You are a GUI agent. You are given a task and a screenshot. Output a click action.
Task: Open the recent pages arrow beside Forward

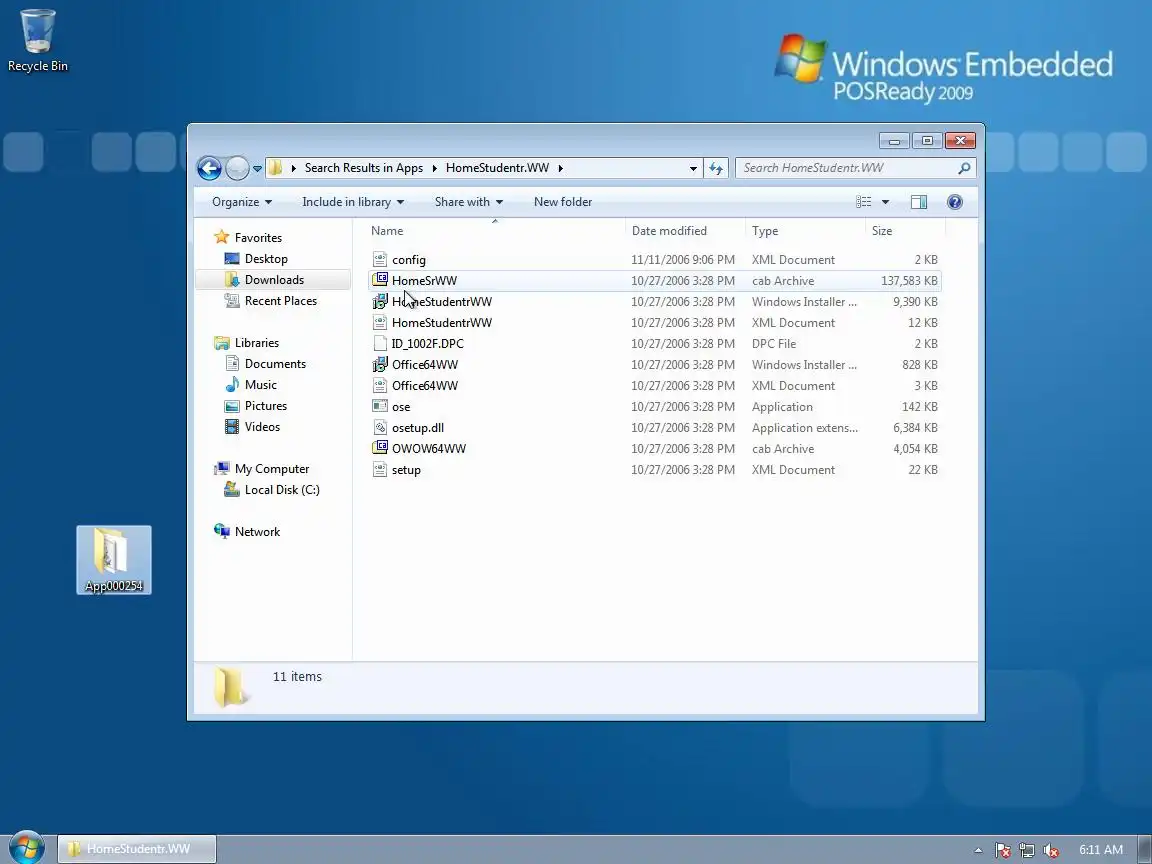pyautogui.click(x=257, y=168)
